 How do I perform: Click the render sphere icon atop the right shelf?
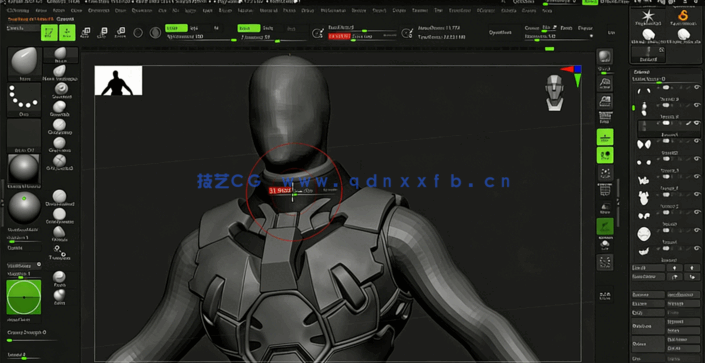click(x=605, y=57)
